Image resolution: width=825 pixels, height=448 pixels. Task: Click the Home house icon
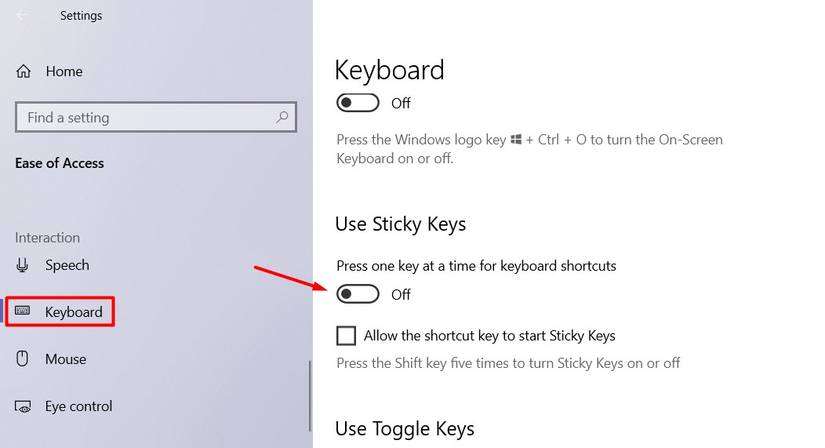point(24,72)
